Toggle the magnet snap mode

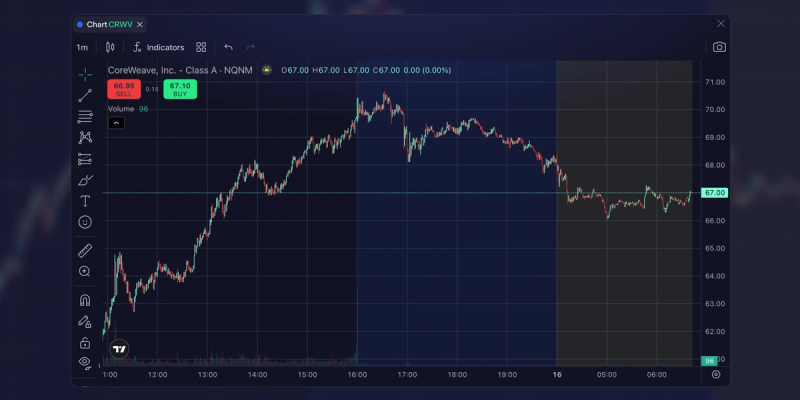(x=85, y=301)
